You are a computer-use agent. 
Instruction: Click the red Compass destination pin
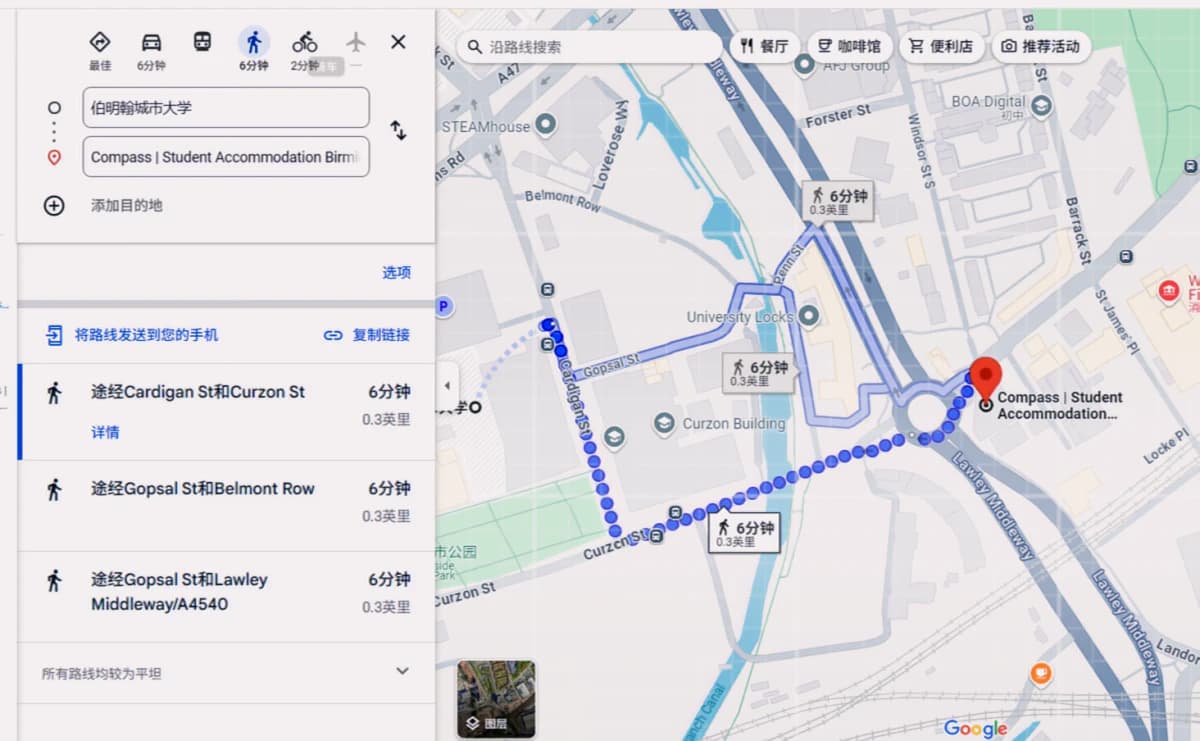(x=986, y=379)
